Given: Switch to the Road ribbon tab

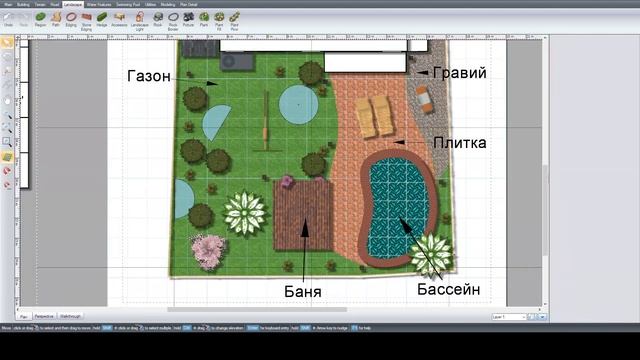Looking at the screenshot, I should (x=55, y=4).
